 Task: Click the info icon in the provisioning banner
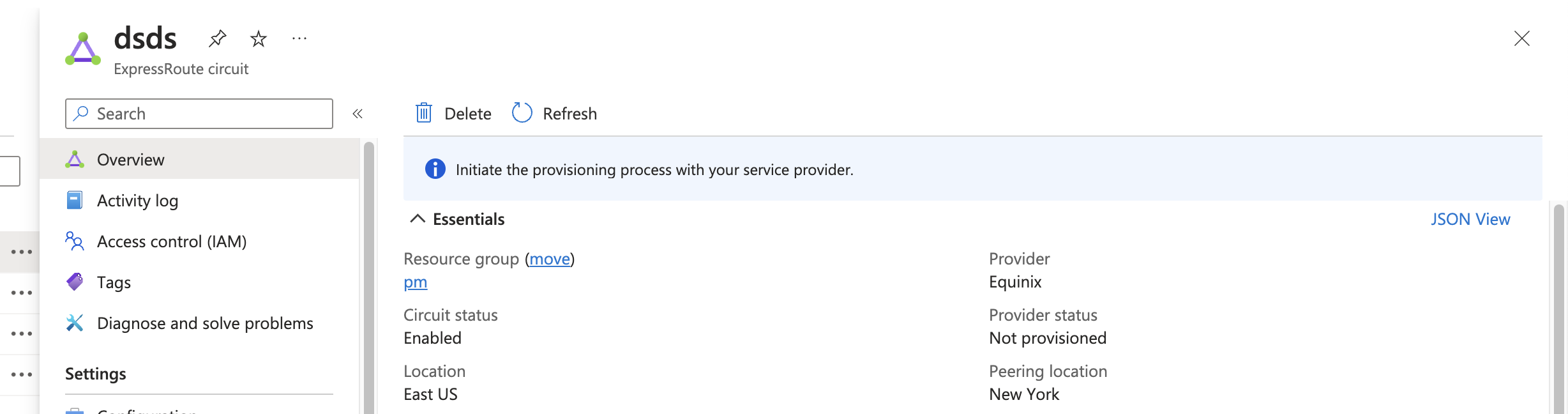(x=434, y=169)
